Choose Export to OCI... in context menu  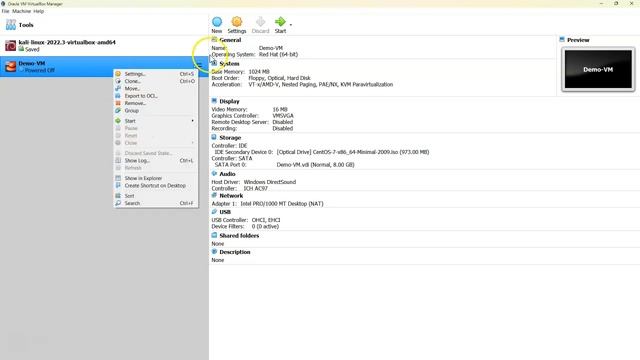[156, 96]
